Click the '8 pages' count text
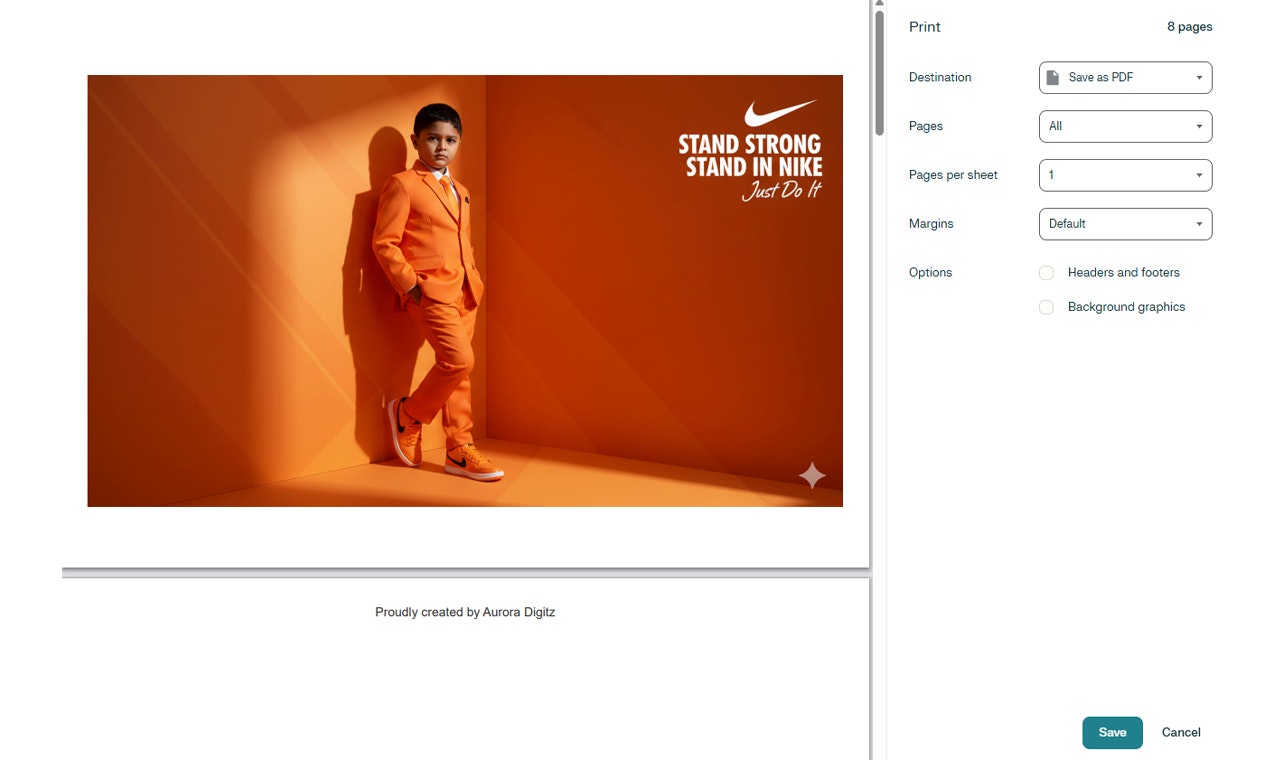This screenshot has height=760, width=1280. [1190, 27]
